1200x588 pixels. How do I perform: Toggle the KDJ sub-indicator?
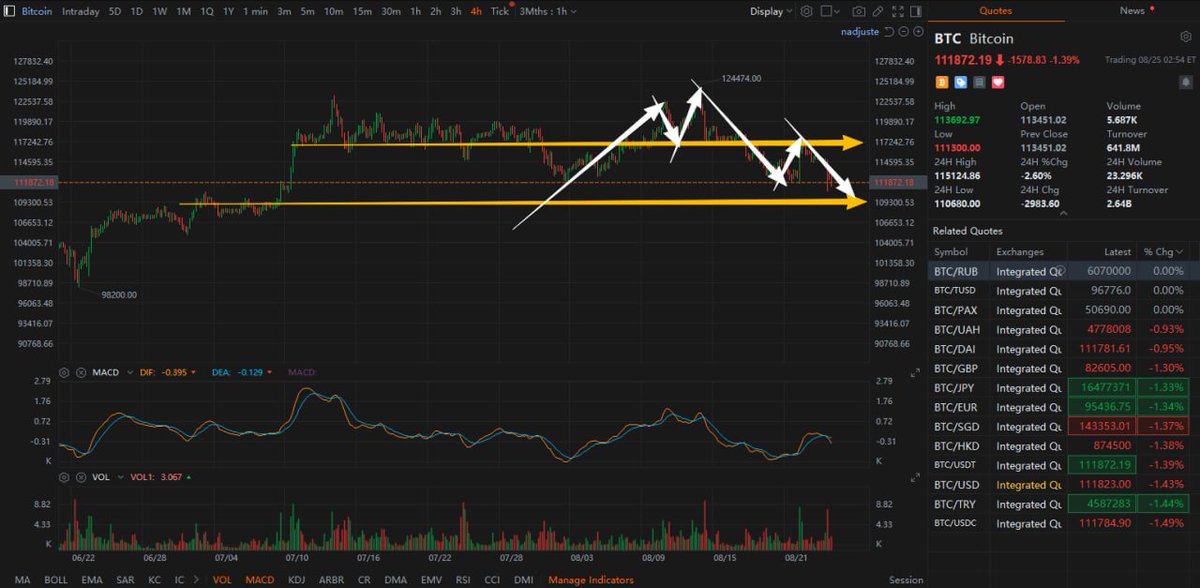coord(296,580)
